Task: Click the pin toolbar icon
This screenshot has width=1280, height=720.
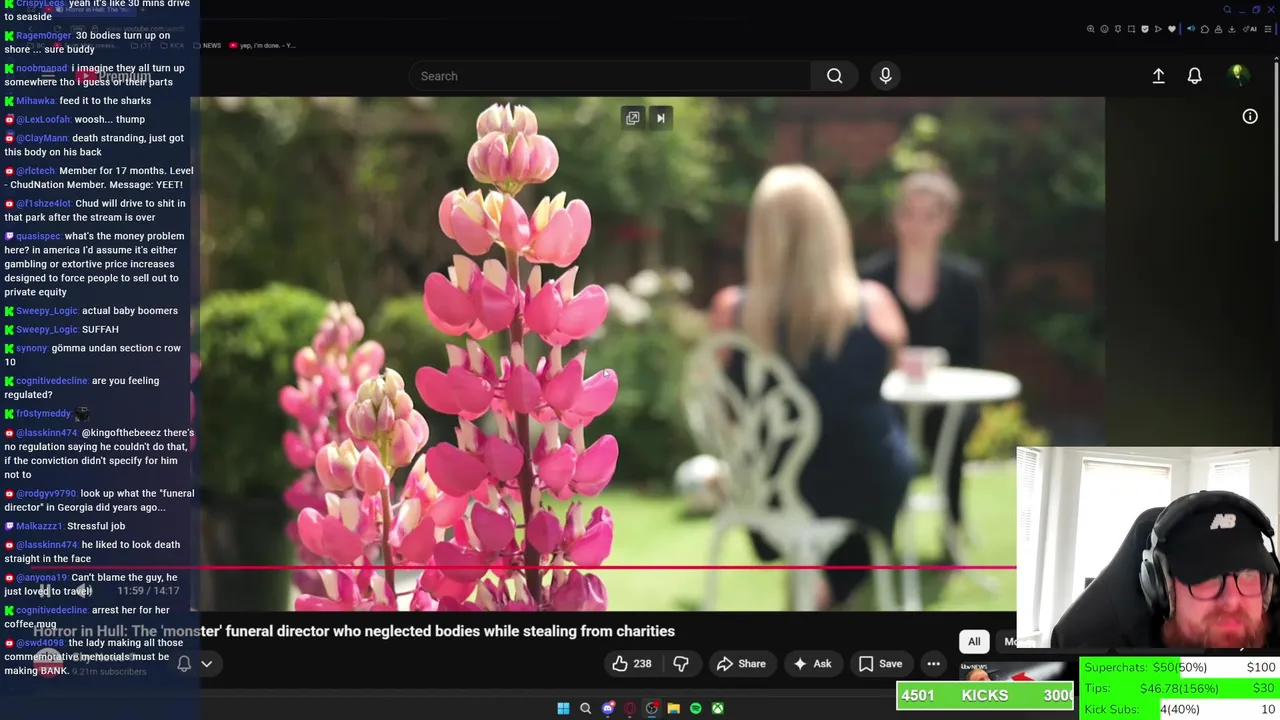Action: [x=1118, y=29]
